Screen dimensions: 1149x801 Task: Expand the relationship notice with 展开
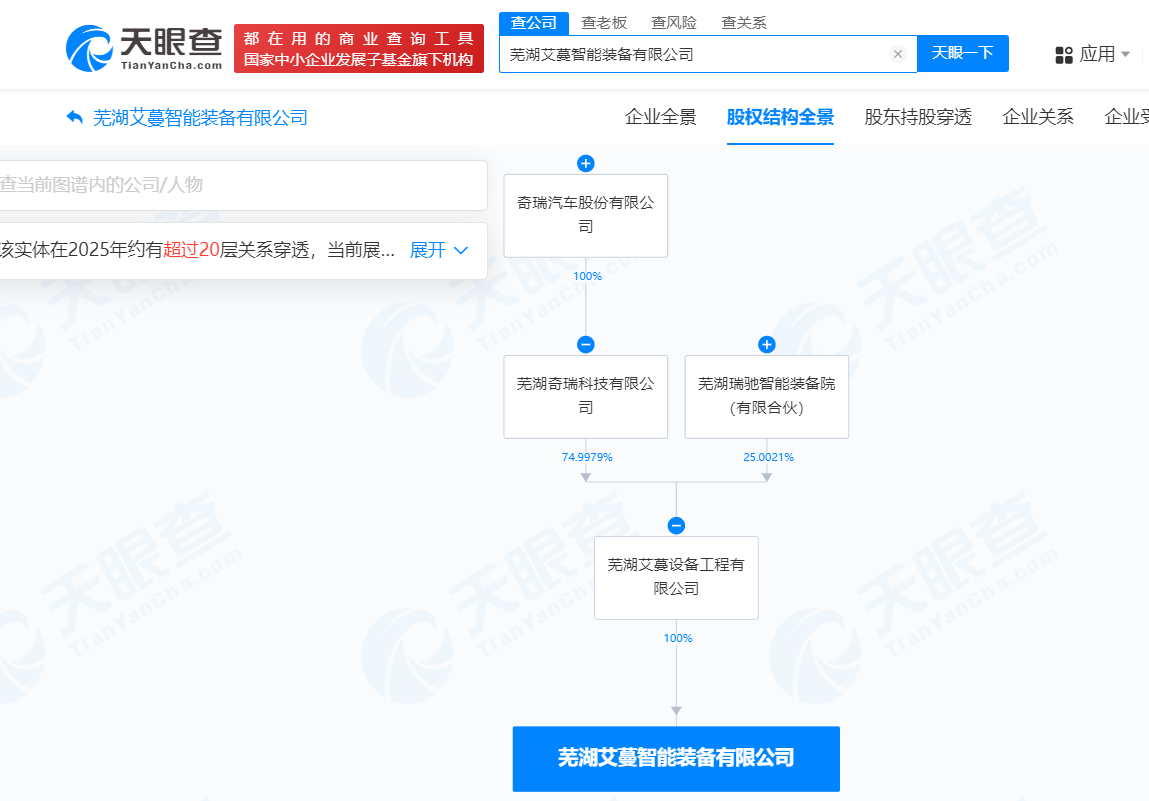point(438,251)
